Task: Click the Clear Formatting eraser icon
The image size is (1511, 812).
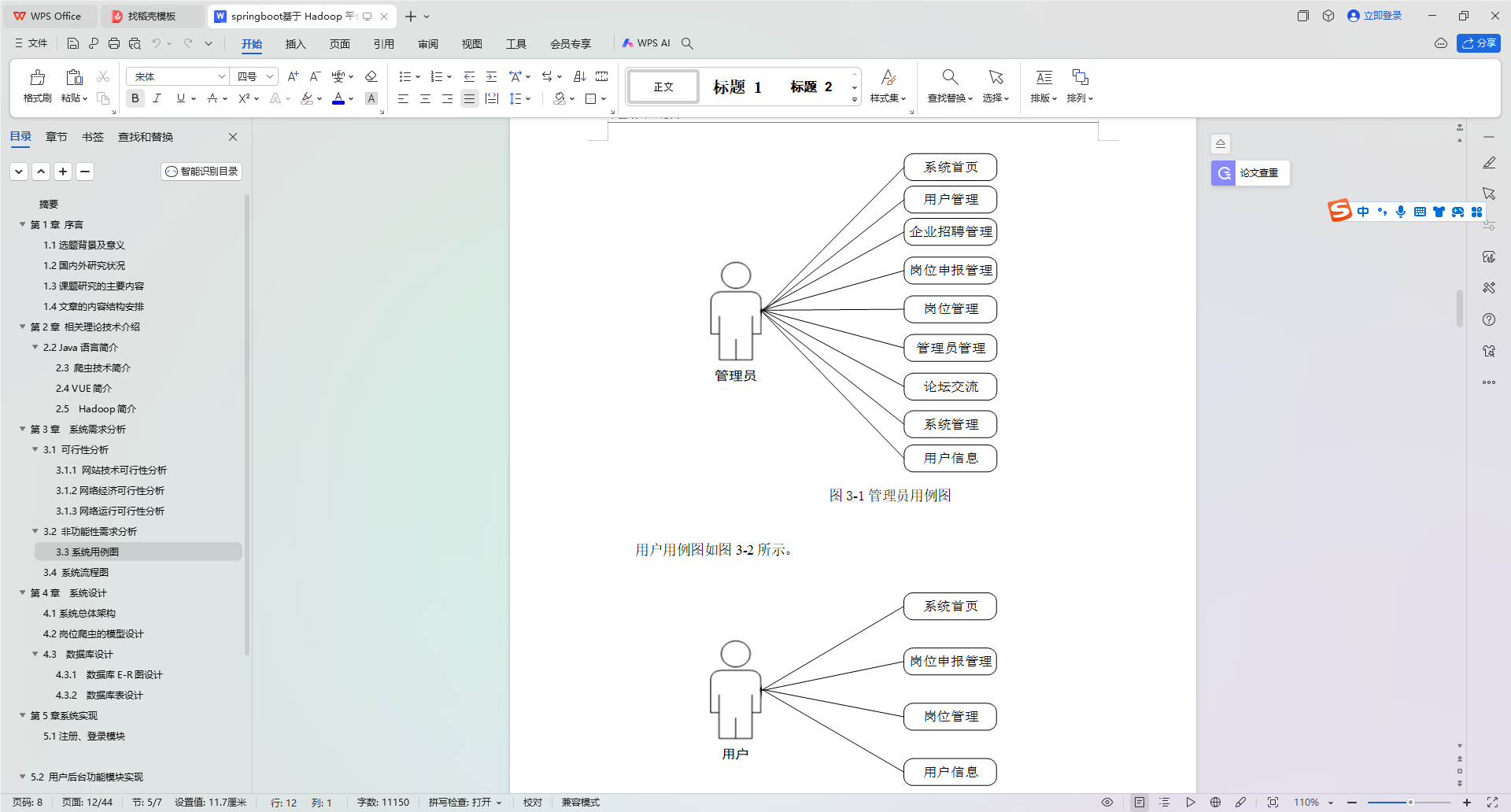Action: coord(371,76)
